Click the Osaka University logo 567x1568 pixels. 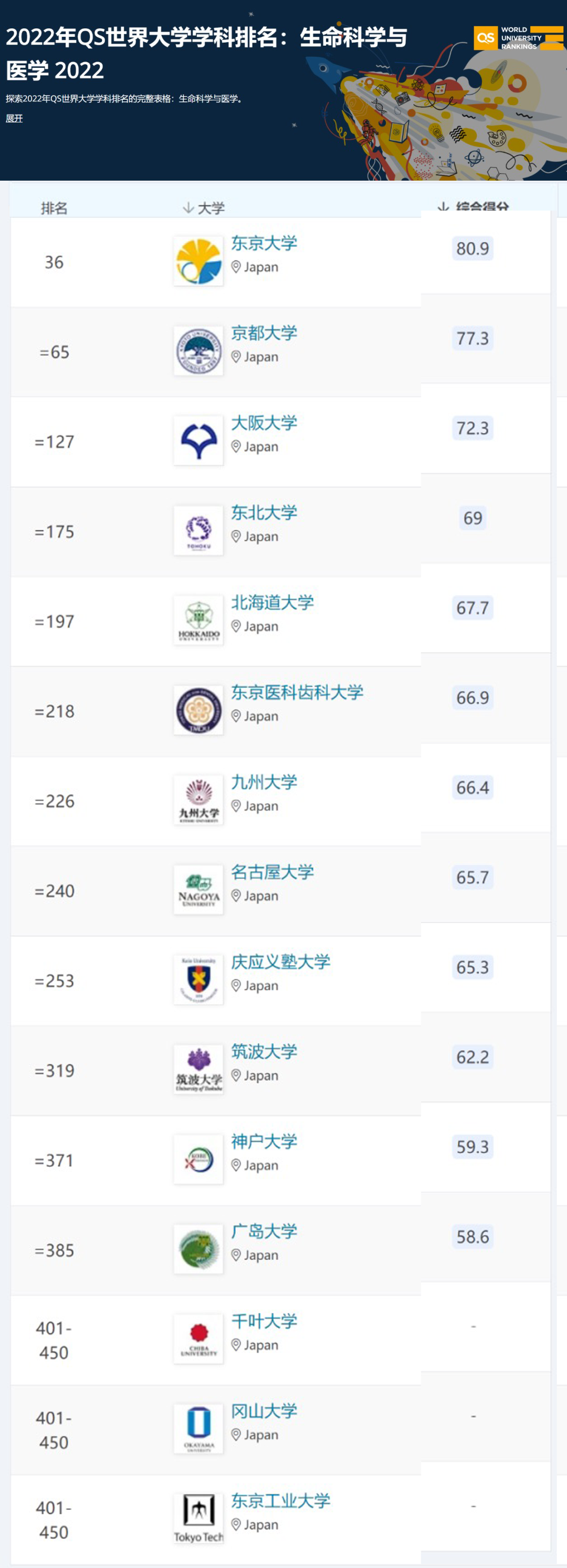pyautogui.click(x=198, y=441)
